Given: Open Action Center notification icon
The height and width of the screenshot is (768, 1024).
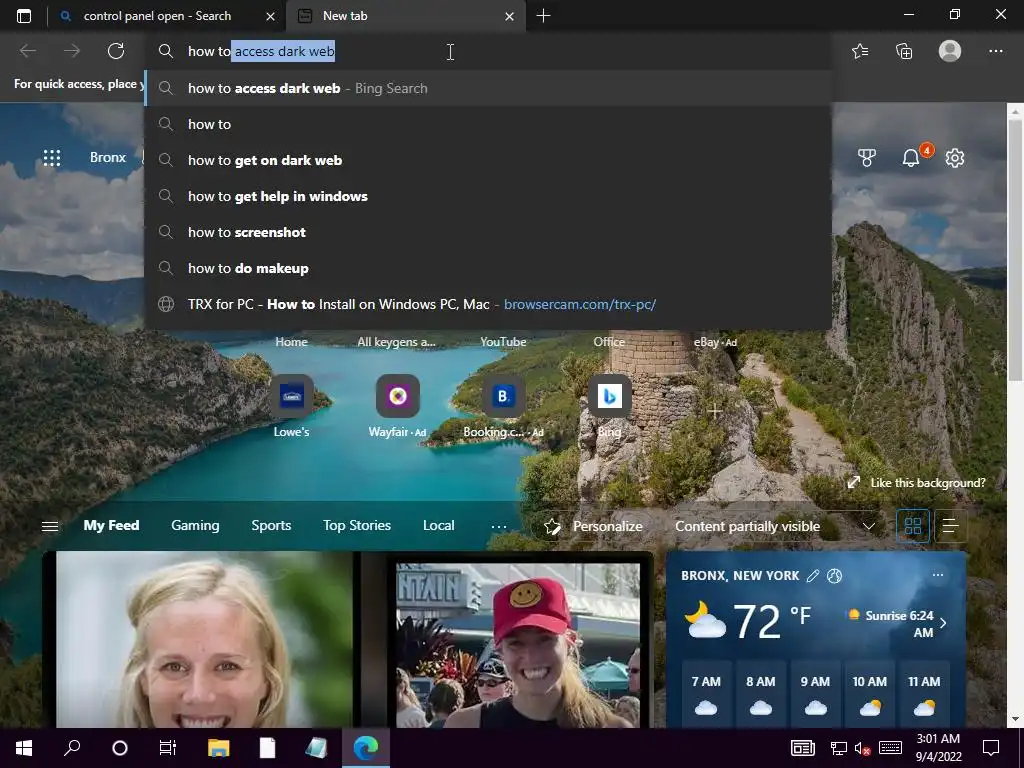Looking at the screenshot, I should [x=991, y=748].
